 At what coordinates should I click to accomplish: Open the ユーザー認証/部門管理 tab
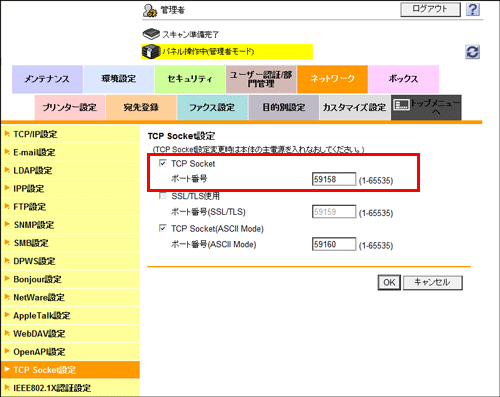[261, 79]
